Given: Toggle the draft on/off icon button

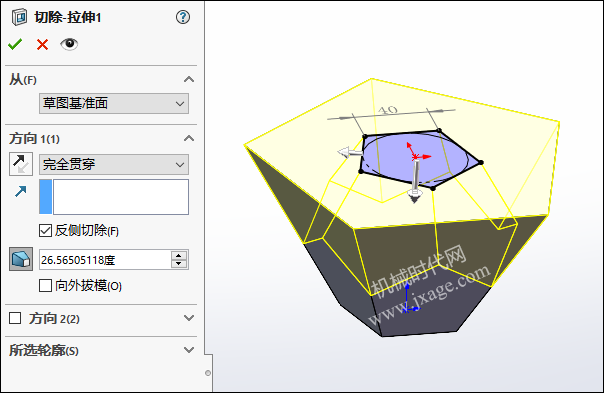Looking at the screenshot, I should point(21,259).
